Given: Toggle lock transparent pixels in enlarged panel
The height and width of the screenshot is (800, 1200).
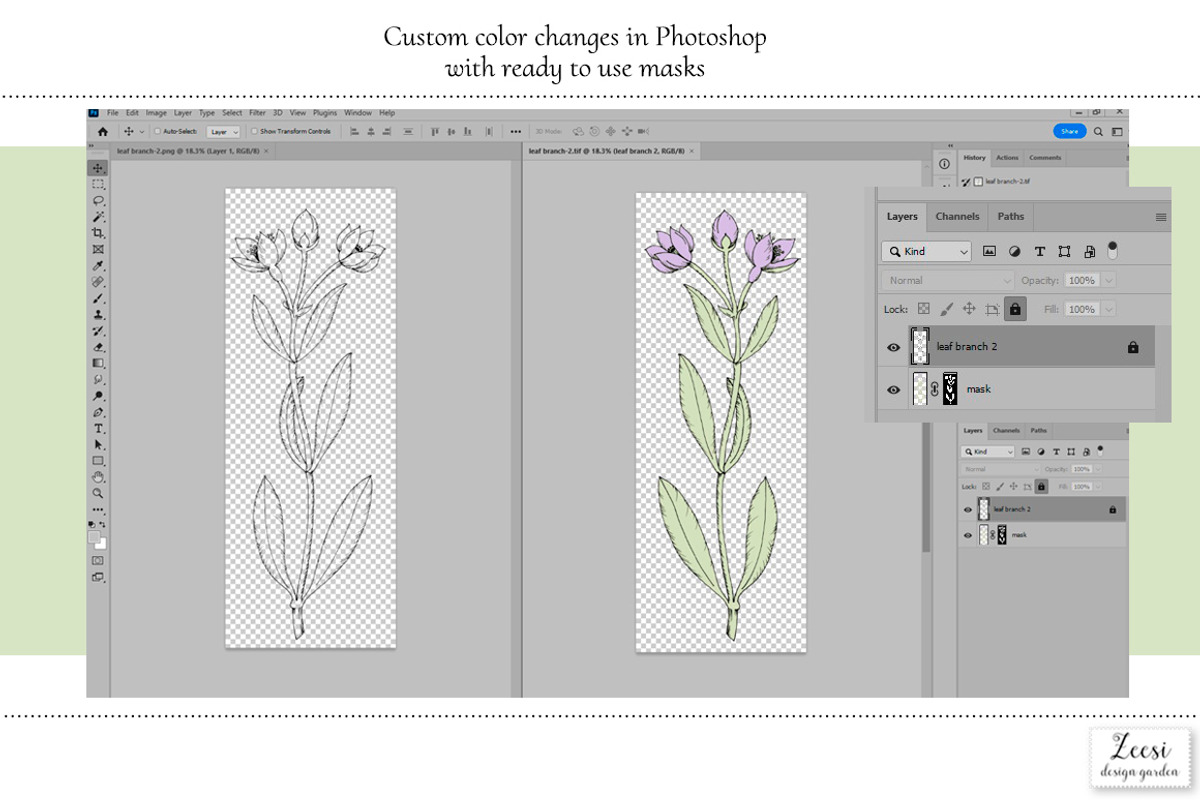Looking at the screenshot, I should 923,309.
